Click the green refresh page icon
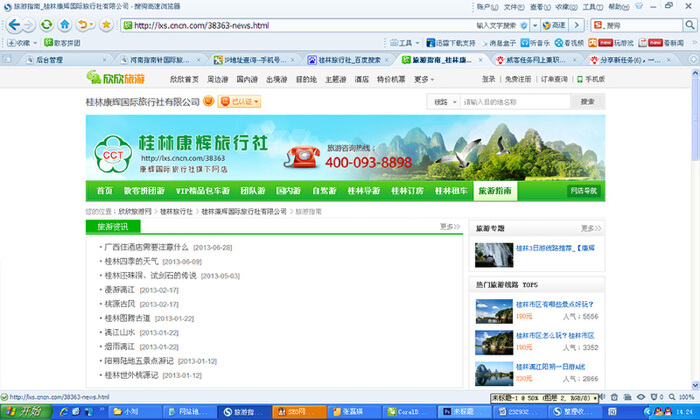 46,25
